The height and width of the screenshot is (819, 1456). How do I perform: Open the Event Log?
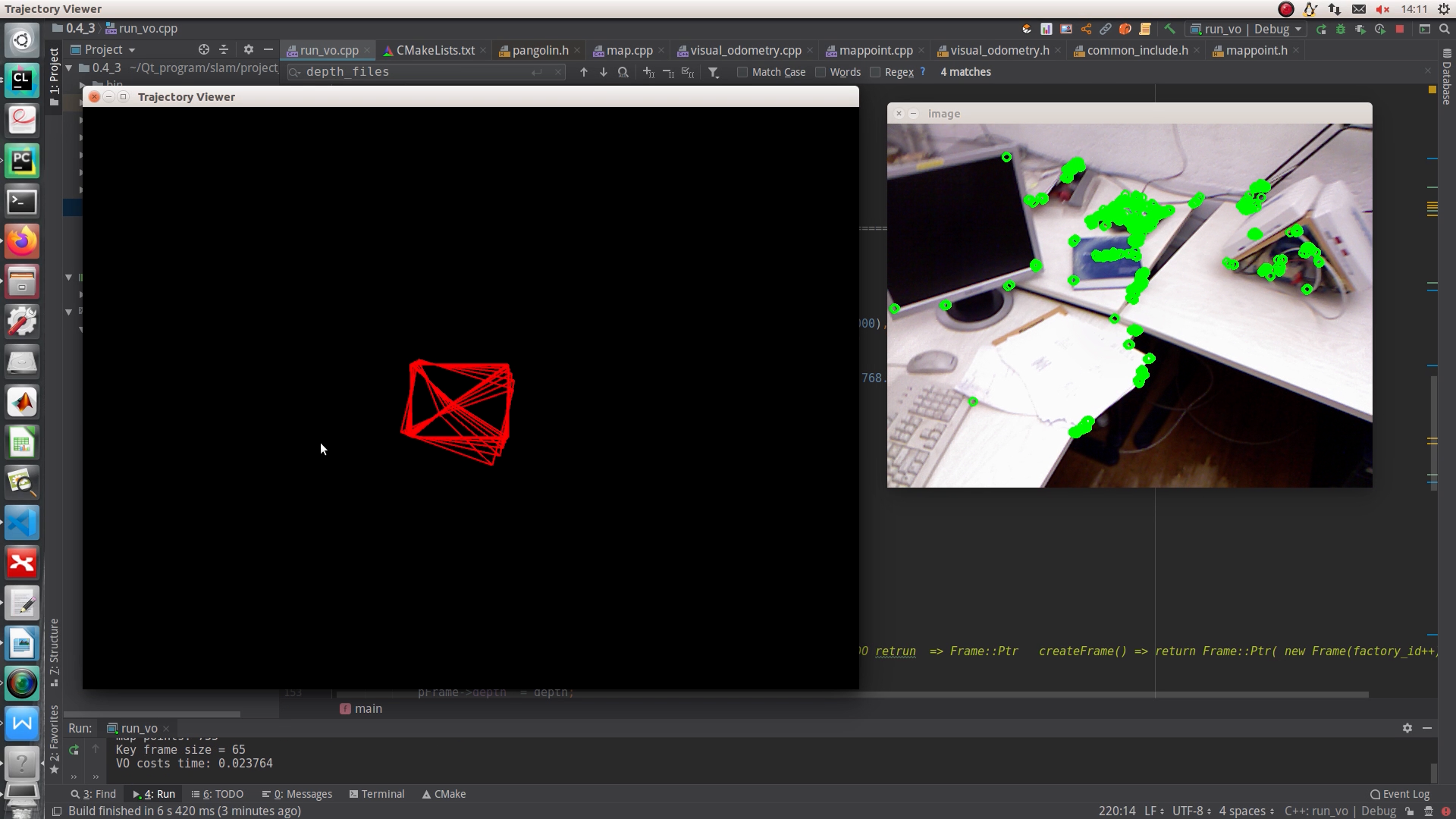[x=1400, y=794]
